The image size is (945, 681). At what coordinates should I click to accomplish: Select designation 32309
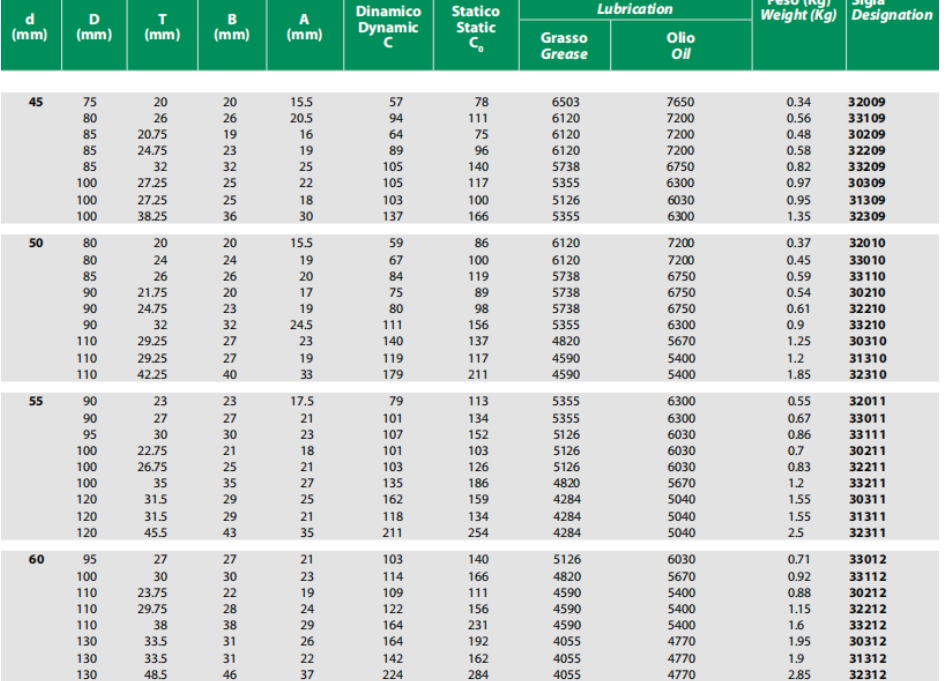(867, 216)
